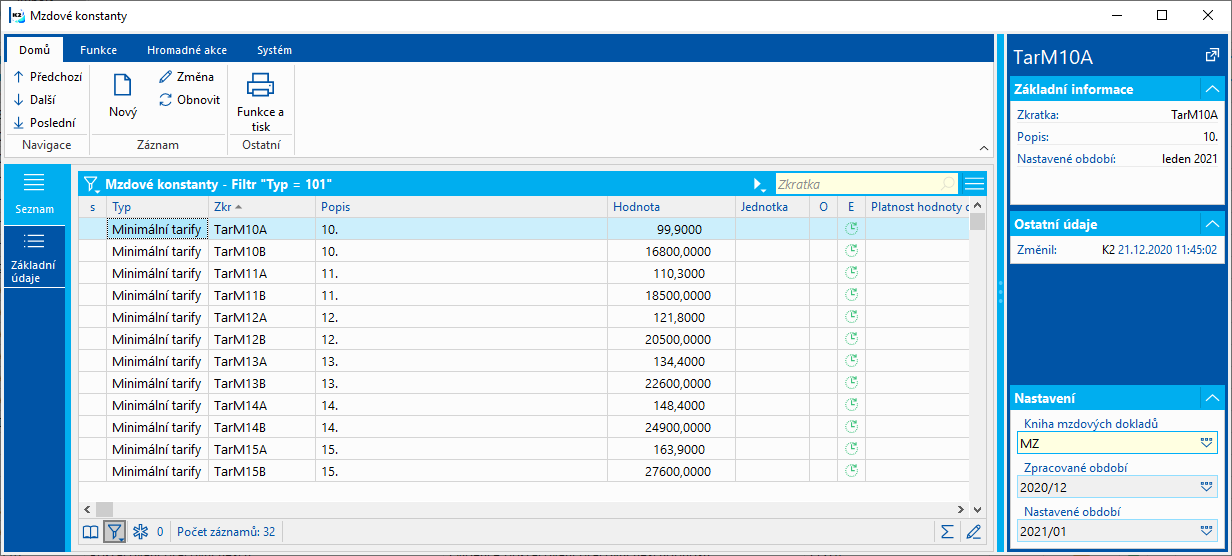Toggle the filter button in grid footer

coord(115,531)
